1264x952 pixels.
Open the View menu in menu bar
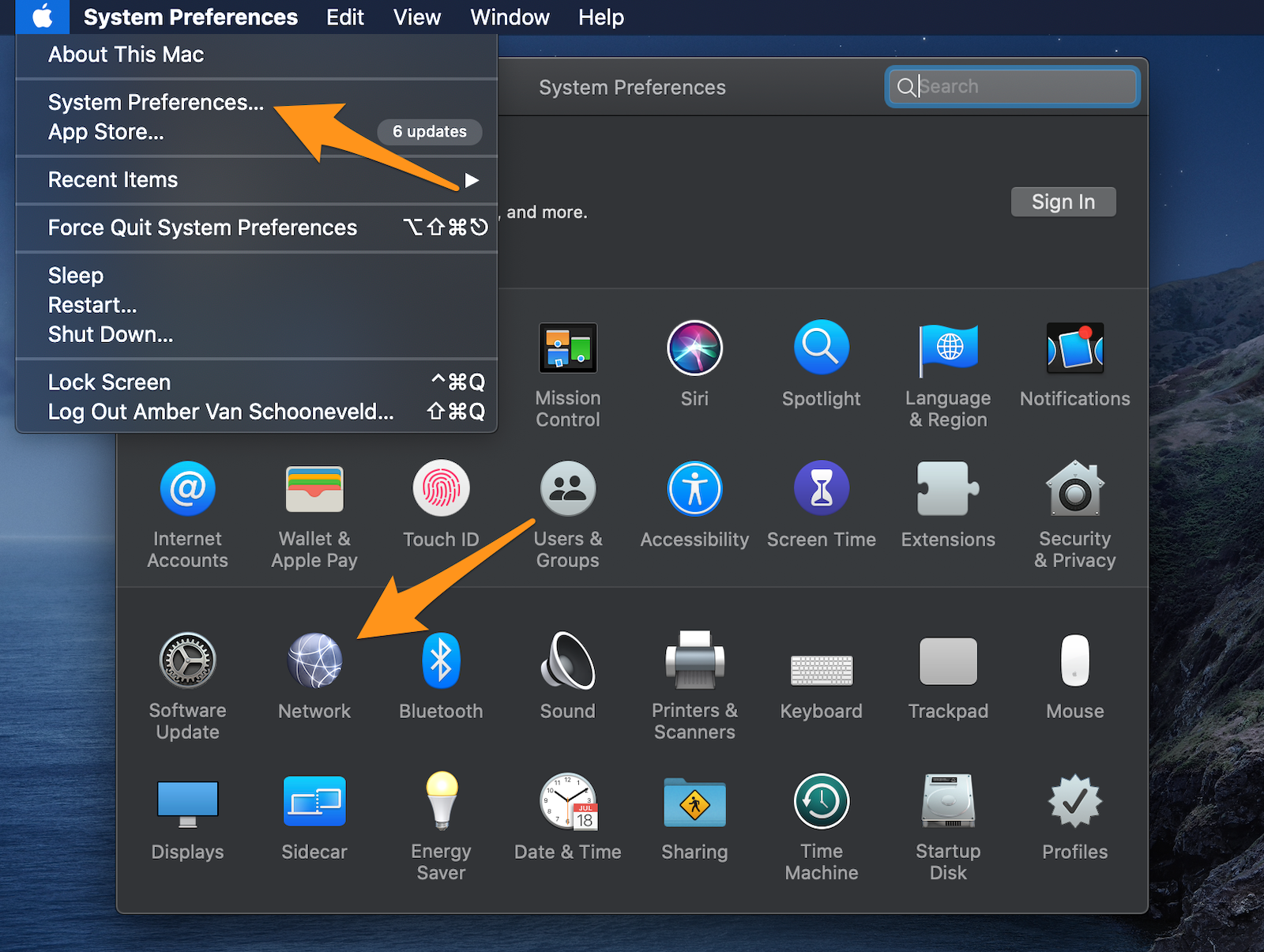click(417, 17)
